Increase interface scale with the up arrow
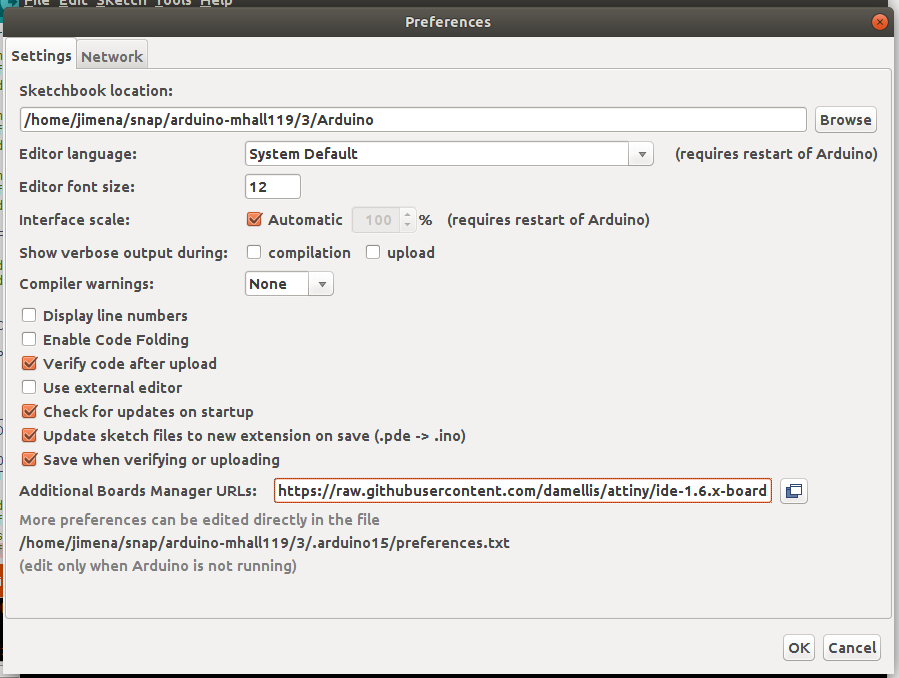 (407, 215)
